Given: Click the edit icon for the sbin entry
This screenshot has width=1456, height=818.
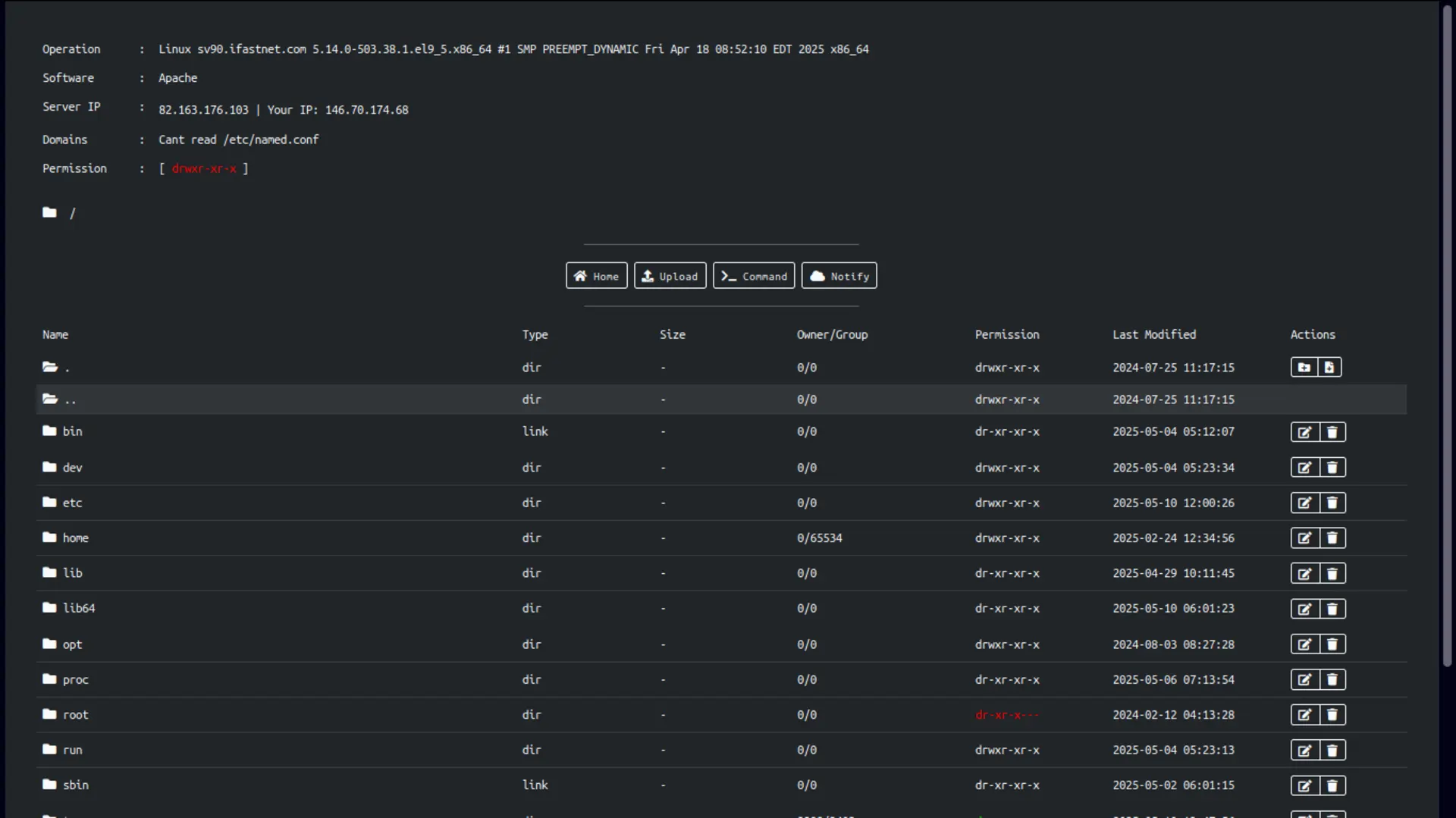Looking at the screenshot, I should [1305, 785].
